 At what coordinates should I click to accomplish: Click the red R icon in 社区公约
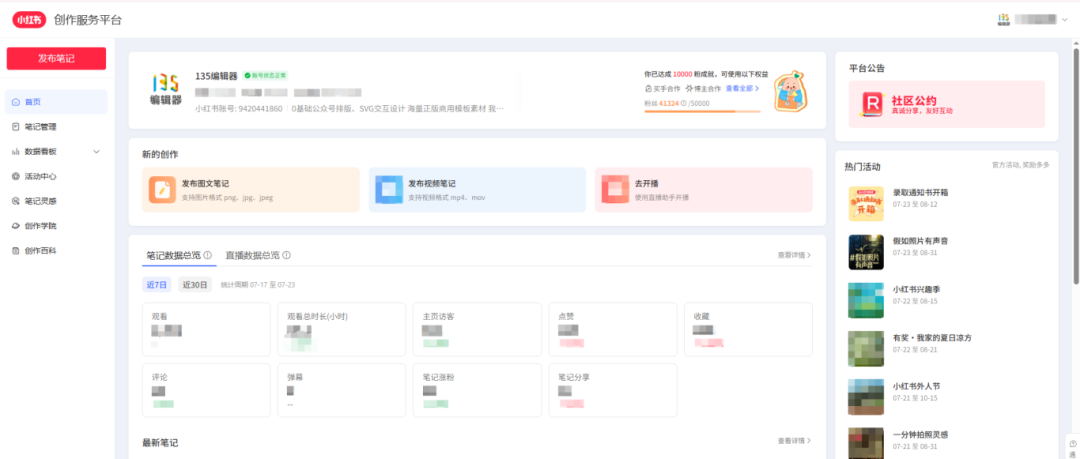(872, 104)
